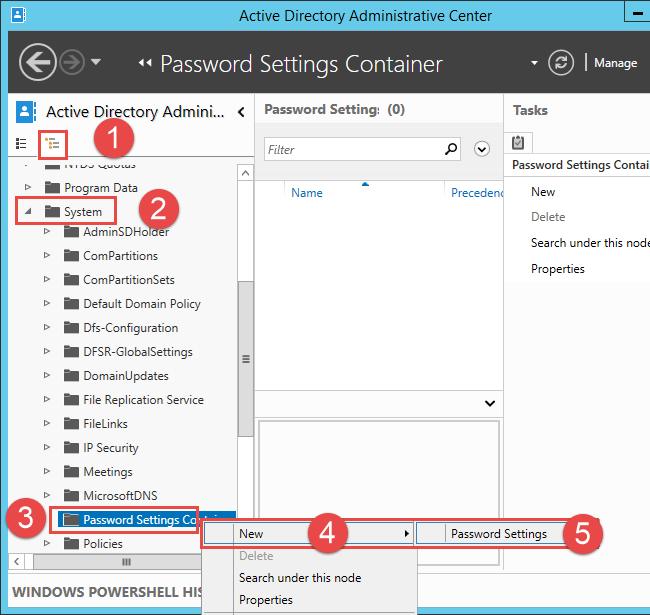Select the DFSR-GlobalSettings folder

tap(128, 352)
